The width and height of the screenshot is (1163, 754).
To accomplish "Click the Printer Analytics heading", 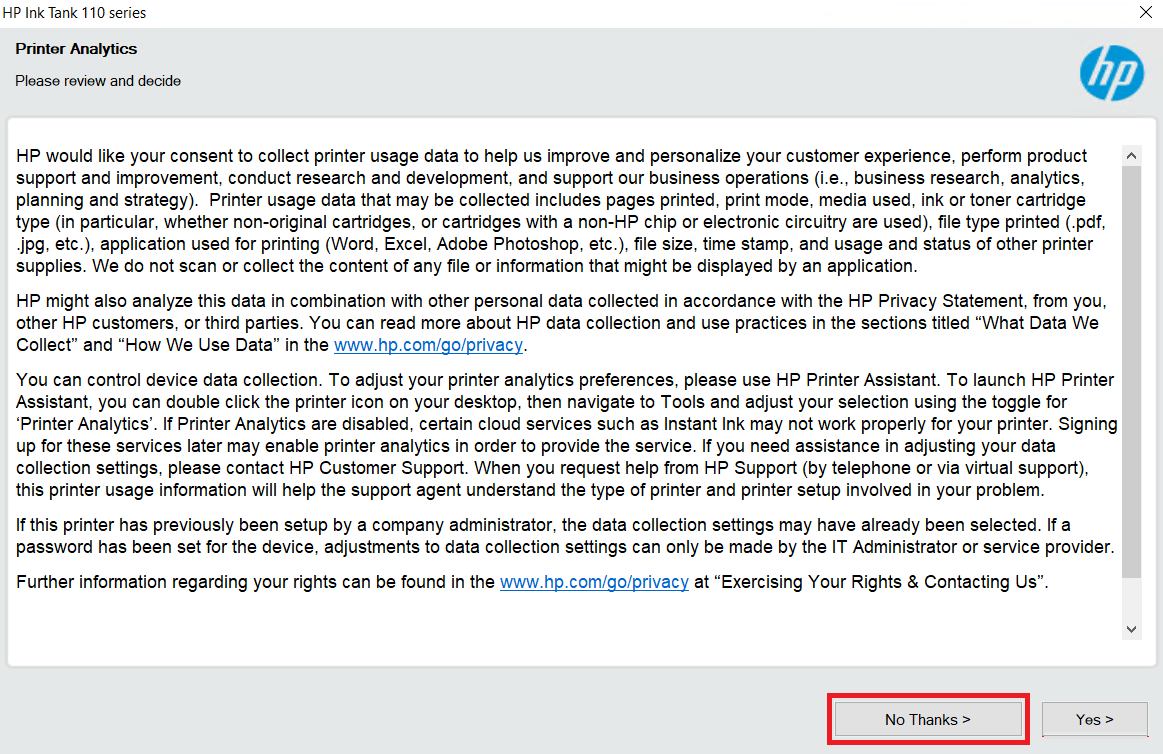I will click(x=76, y=49).
